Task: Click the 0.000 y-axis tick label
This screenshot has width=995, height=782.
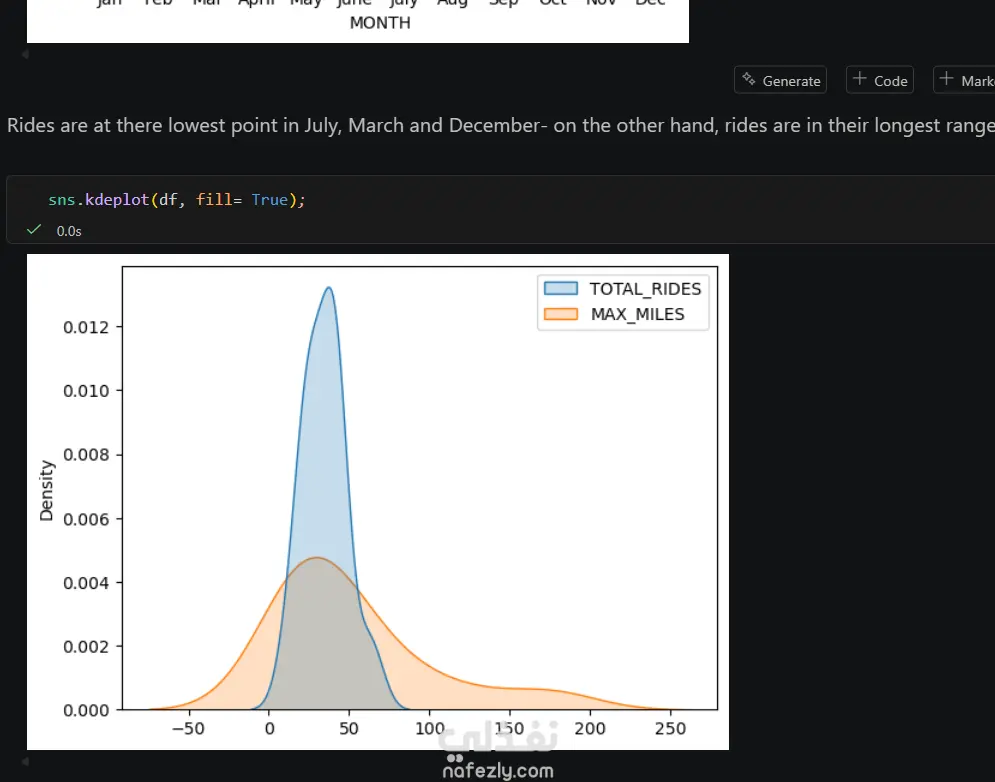Action: click(86, 710)
